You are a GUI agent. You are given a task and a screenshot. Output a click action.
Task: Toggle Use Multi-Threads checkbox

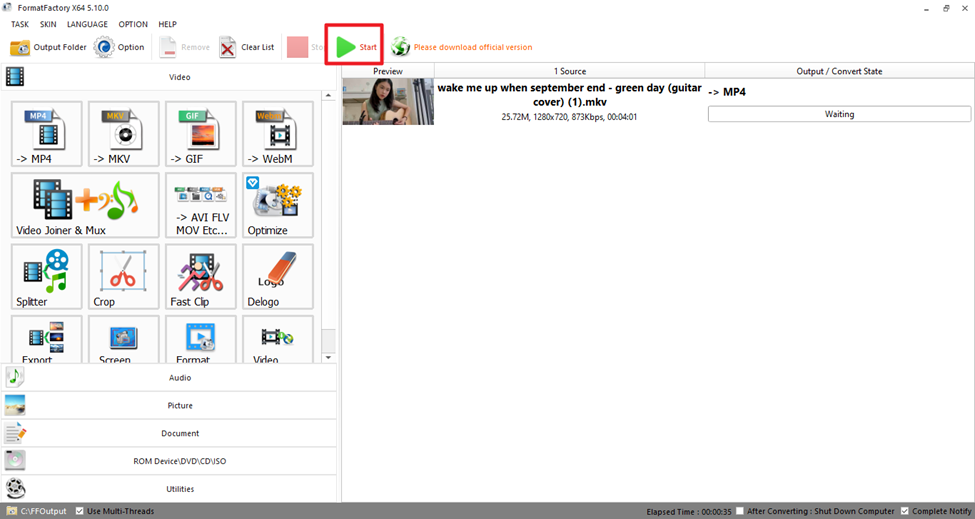click(x=80, y=511)
